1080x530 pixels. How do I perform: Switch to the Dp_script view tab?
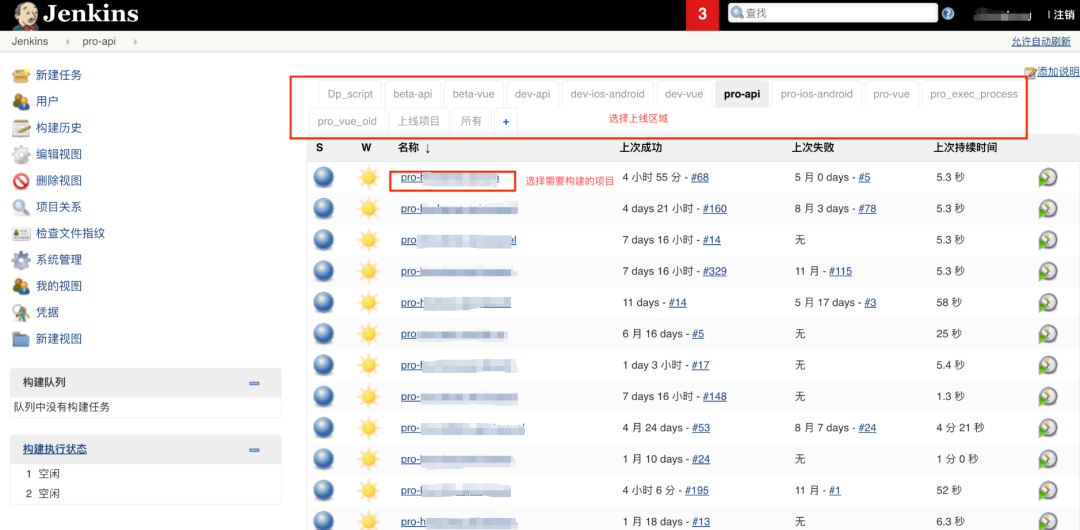click(350, 94)
